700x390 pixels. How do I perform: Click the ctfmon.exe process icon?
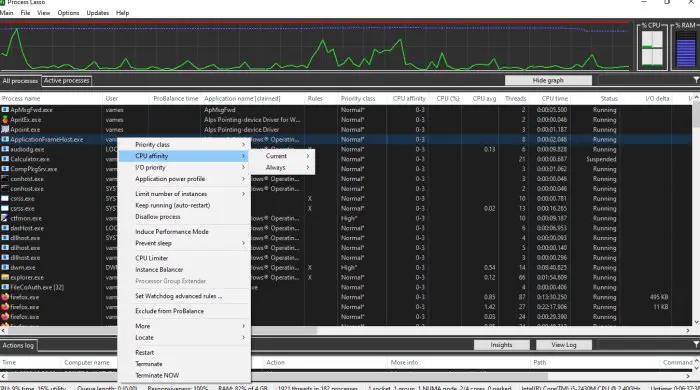(5, 218)
